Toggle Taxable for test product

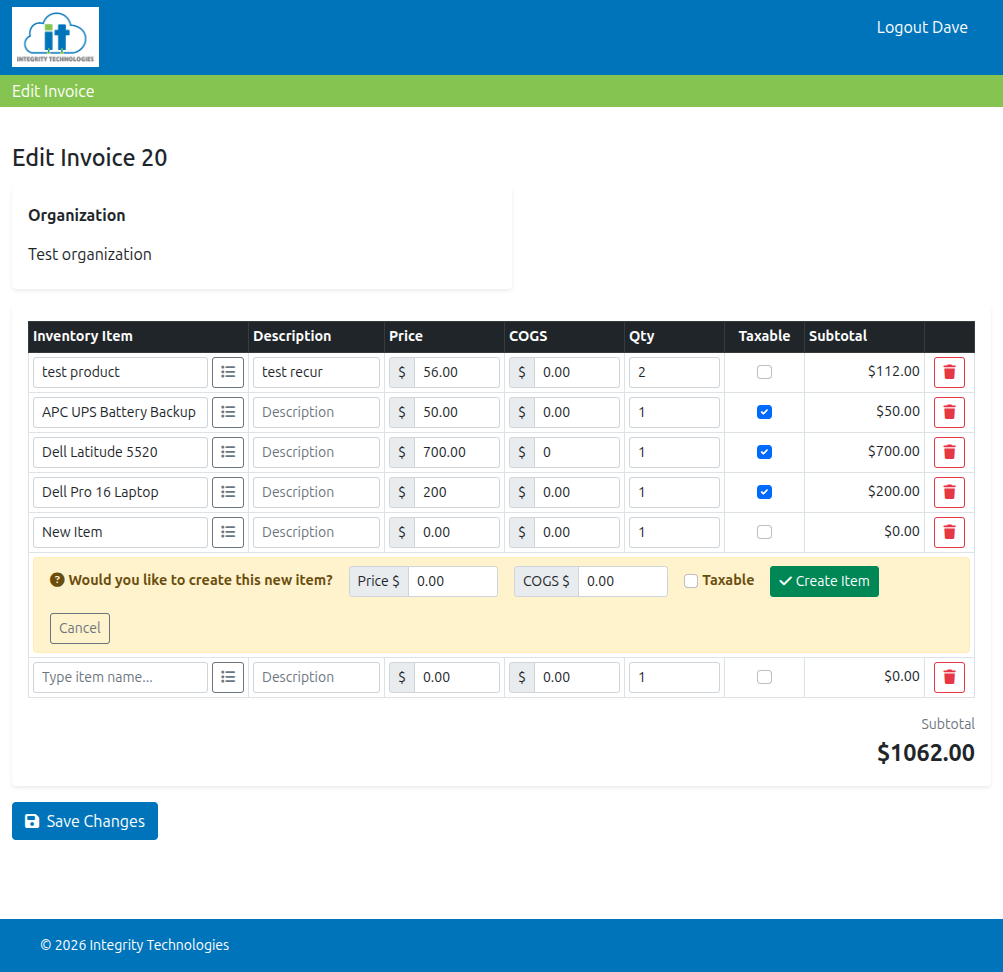[x=764, y=372]
